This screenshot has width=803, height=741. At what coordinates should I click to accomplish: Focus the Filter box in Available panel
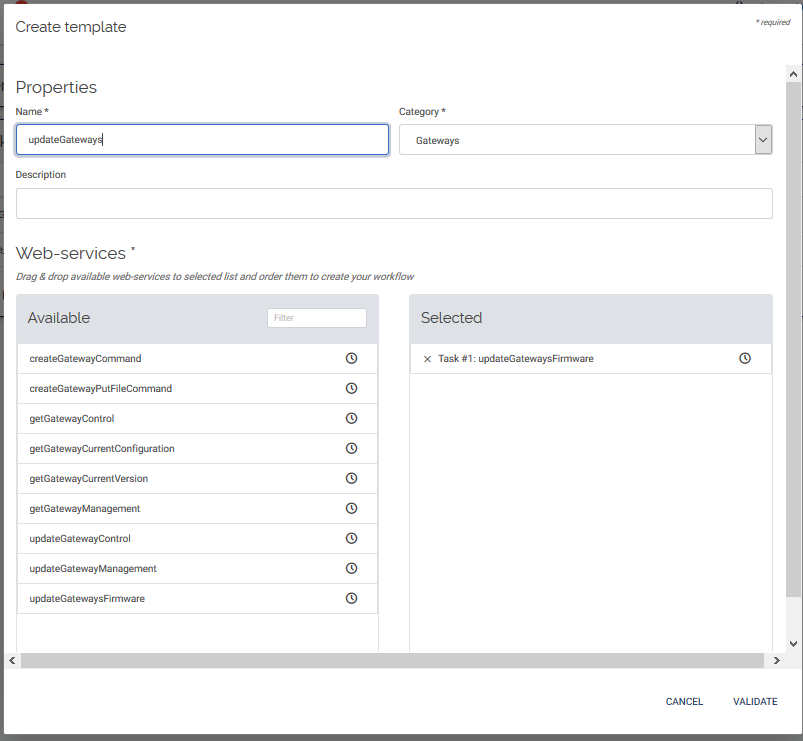point(316,318)
